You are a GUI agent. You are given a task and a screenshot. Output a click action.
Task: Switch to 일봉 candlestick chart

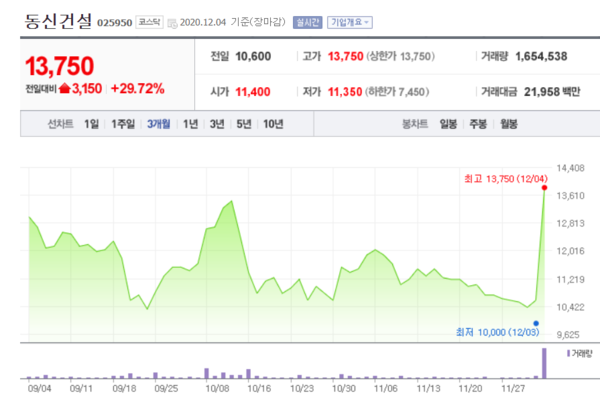click(x=448, y=124)
